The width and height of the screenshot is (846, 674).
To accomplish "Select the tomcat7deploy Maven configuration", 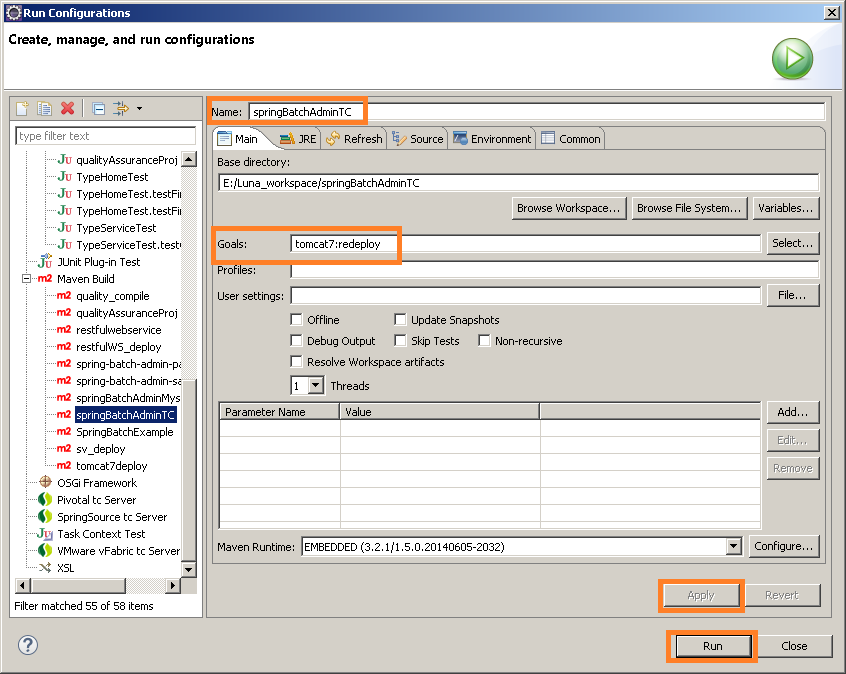I will (110, 466).
